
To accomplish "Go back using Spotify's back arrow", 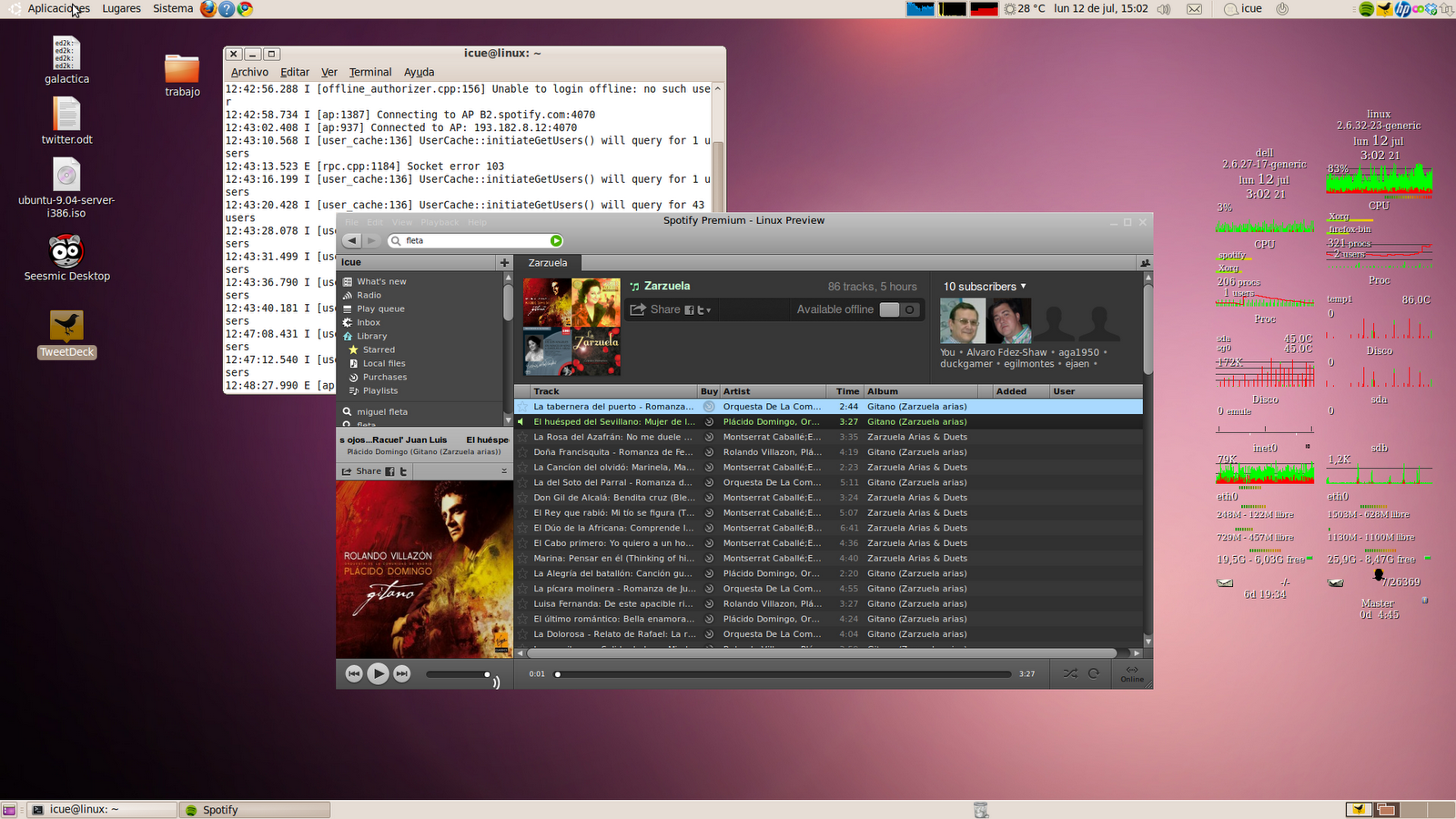I will pyautogui.click(x=352, y=240).
